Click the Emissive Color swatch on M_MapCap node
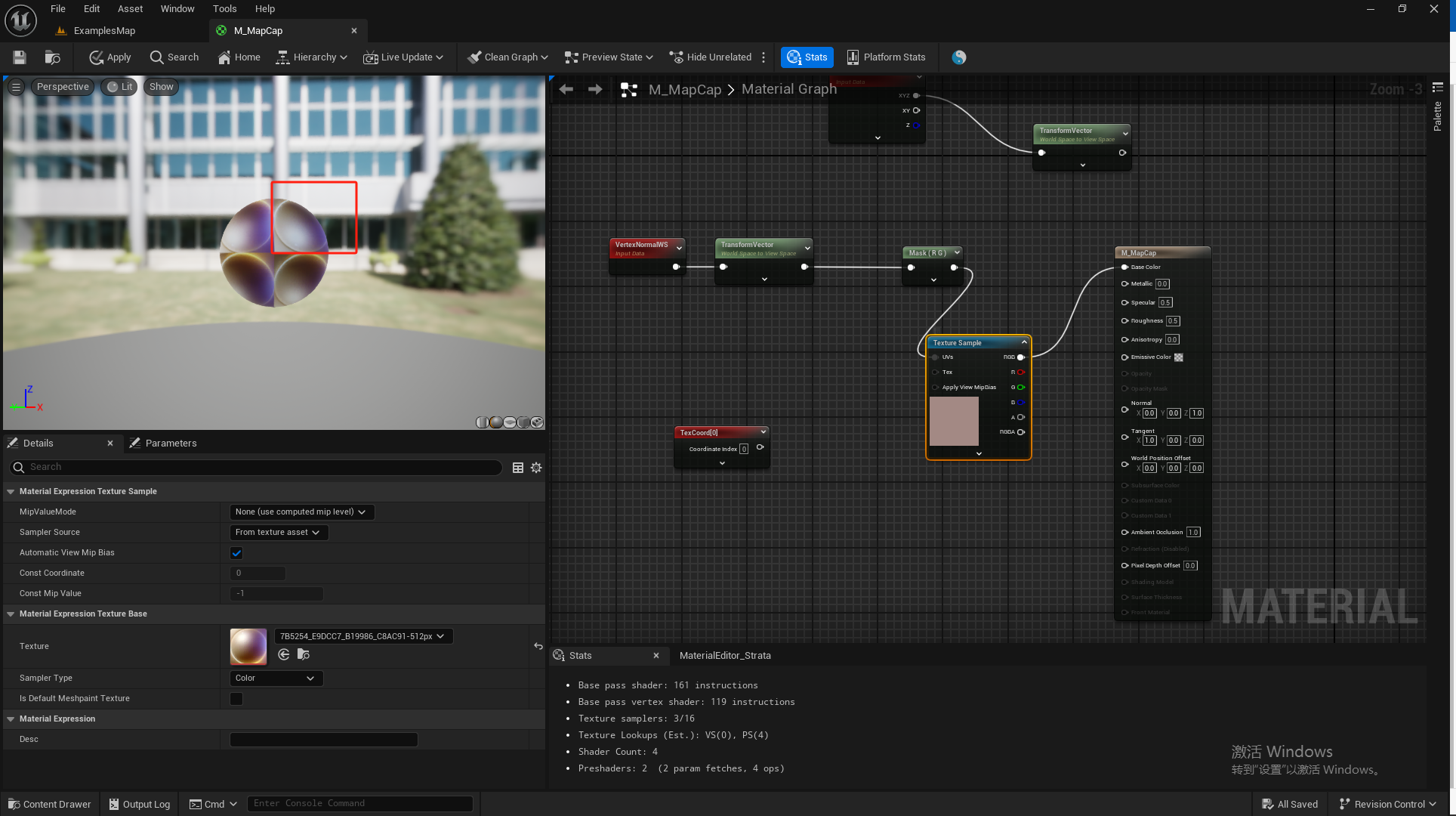Viewport: 1456px width, 816px height. coord(1178,357)
